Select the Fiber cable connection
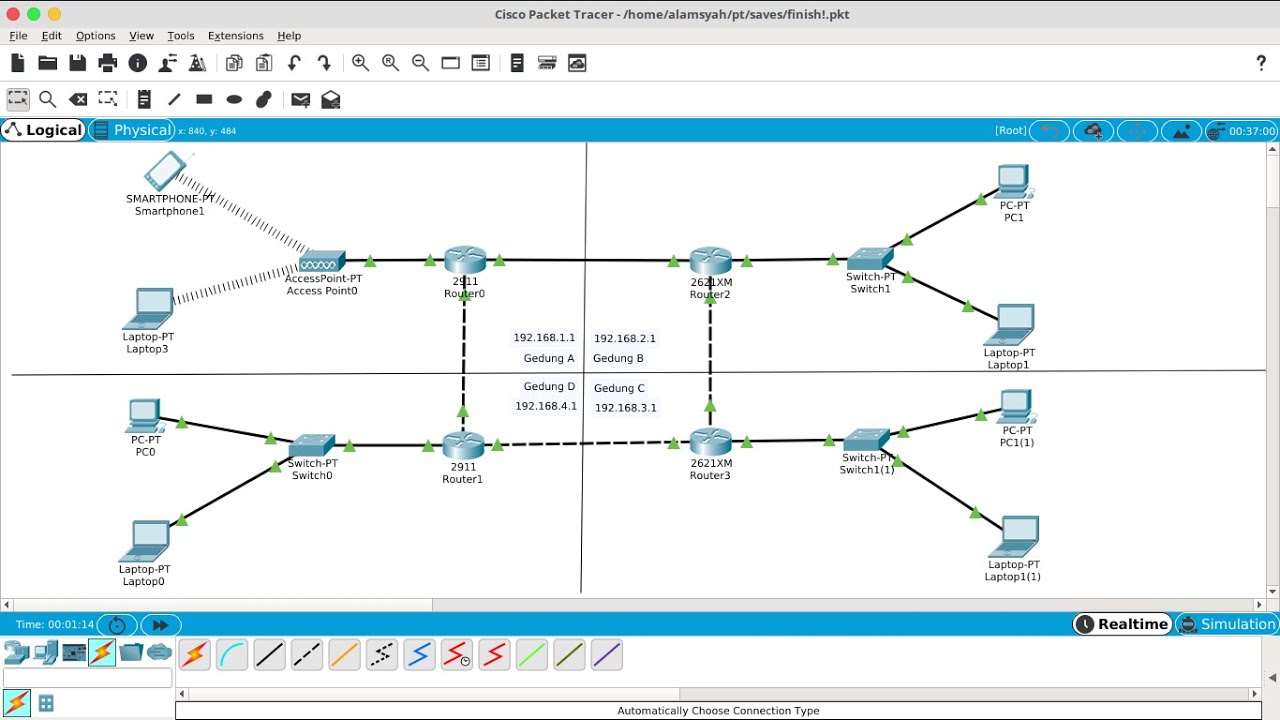Screen dimensions: 1280x720 pyautogui.click(x=344, y=655)
